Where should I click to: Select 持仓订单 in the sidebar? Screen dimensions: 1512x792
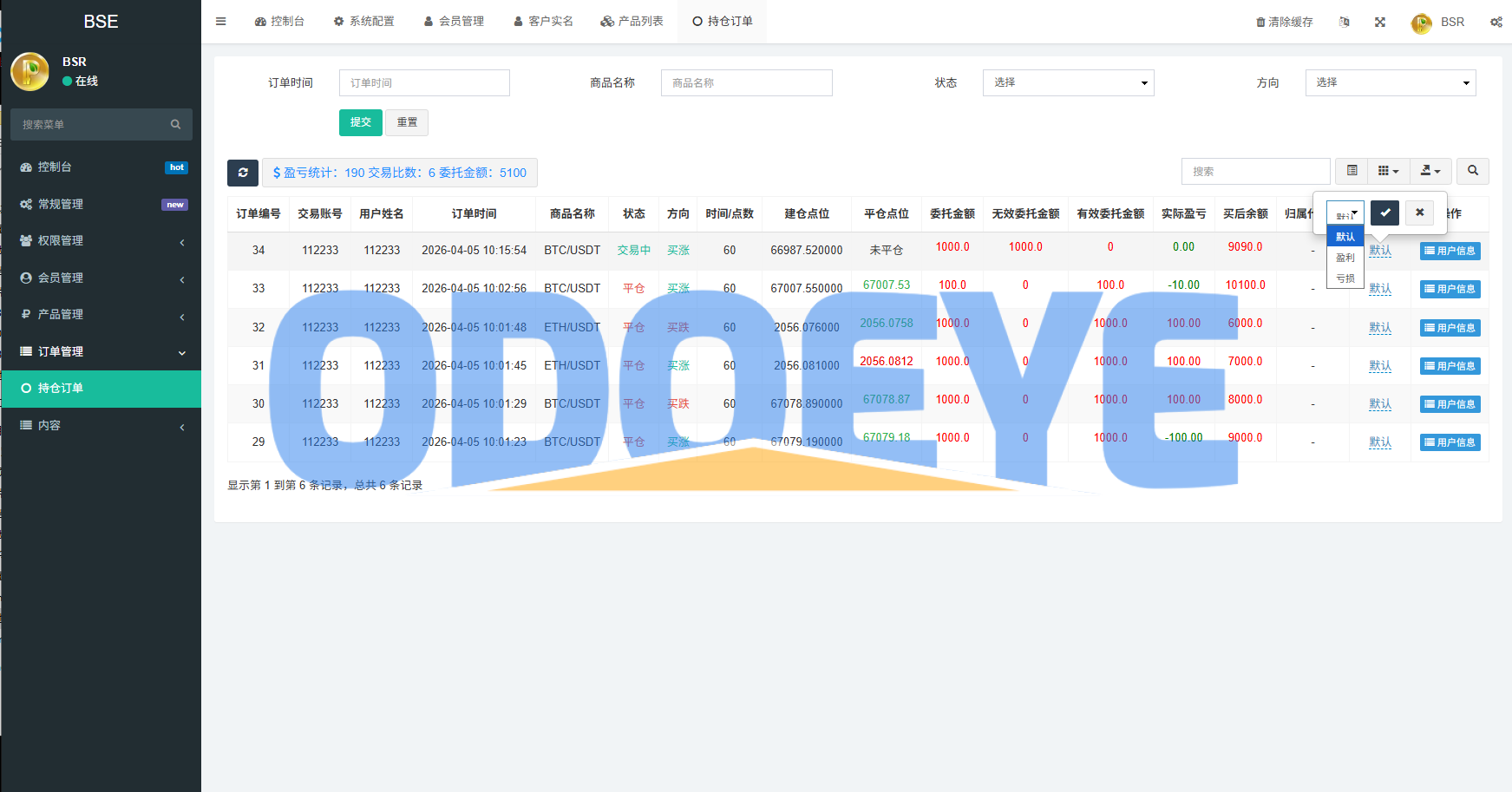click(x=101, y=389)
